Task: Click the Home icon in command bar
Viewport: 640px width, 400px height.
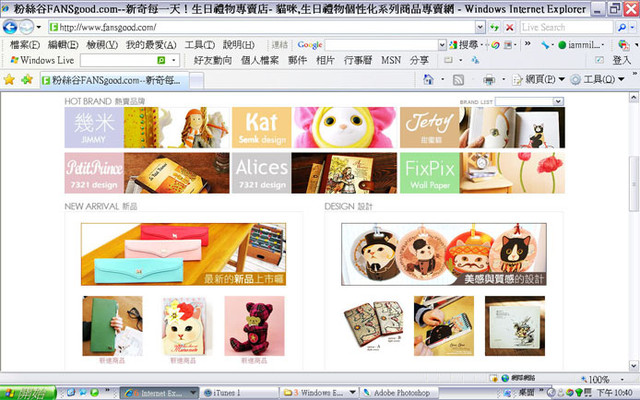Action: pos(428,79)
